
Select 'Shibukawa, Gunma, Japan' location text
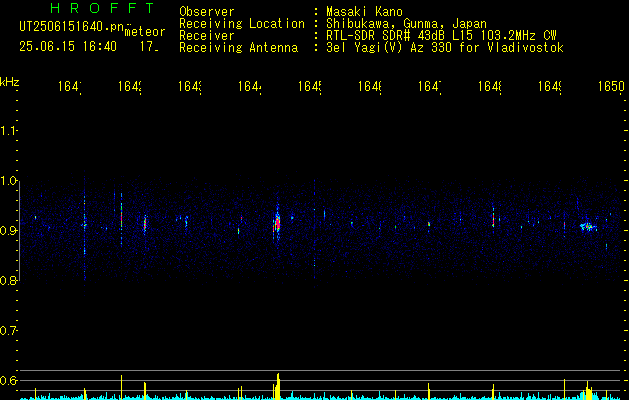pos(406,23)
